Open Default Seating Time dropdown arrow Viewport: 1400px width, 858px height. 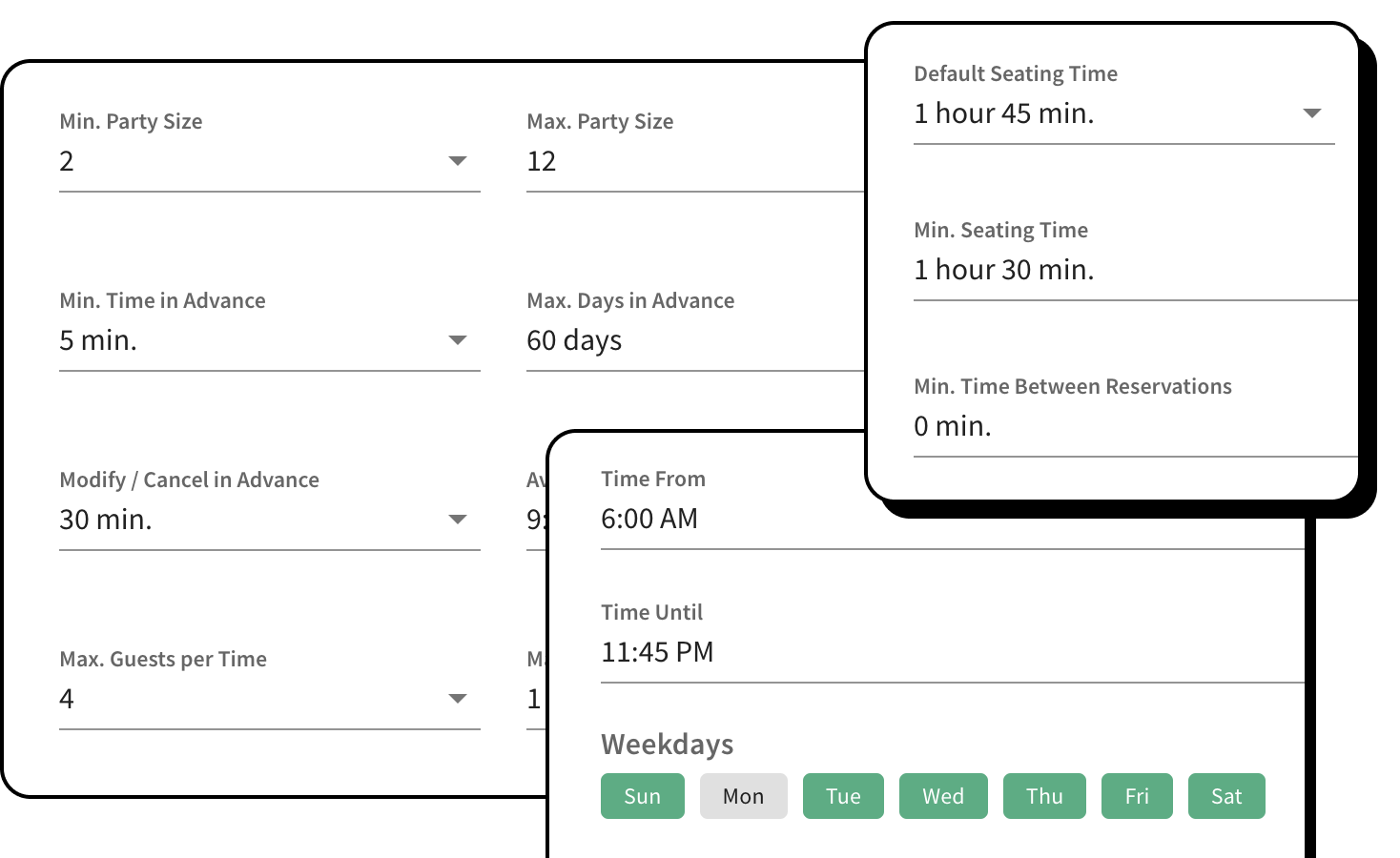tap(1312, 113)
